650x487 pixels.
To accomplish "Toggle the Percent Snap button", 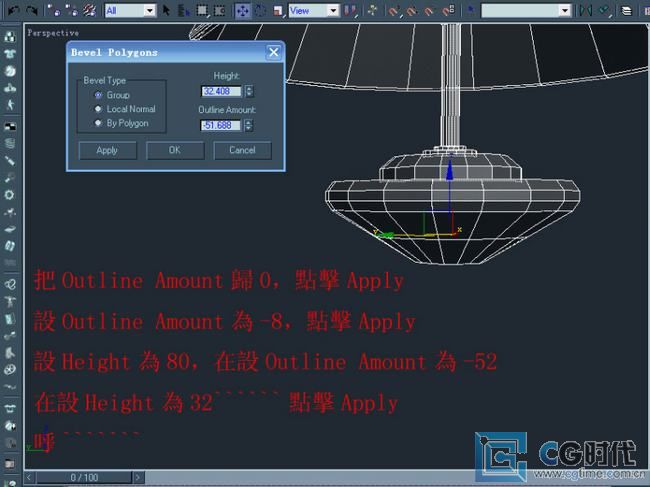I will pos(429,10).
